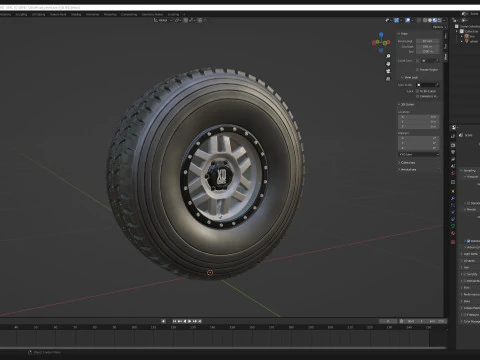Open viewport Options dropdown

pos(439,27)
